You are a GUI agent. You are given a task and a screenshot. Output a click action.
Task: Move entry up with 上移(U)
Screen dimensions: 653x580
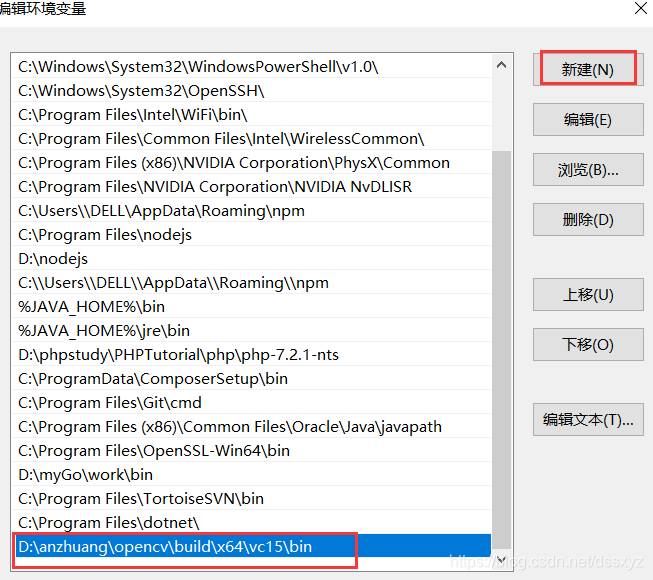[x=588, y=294]
